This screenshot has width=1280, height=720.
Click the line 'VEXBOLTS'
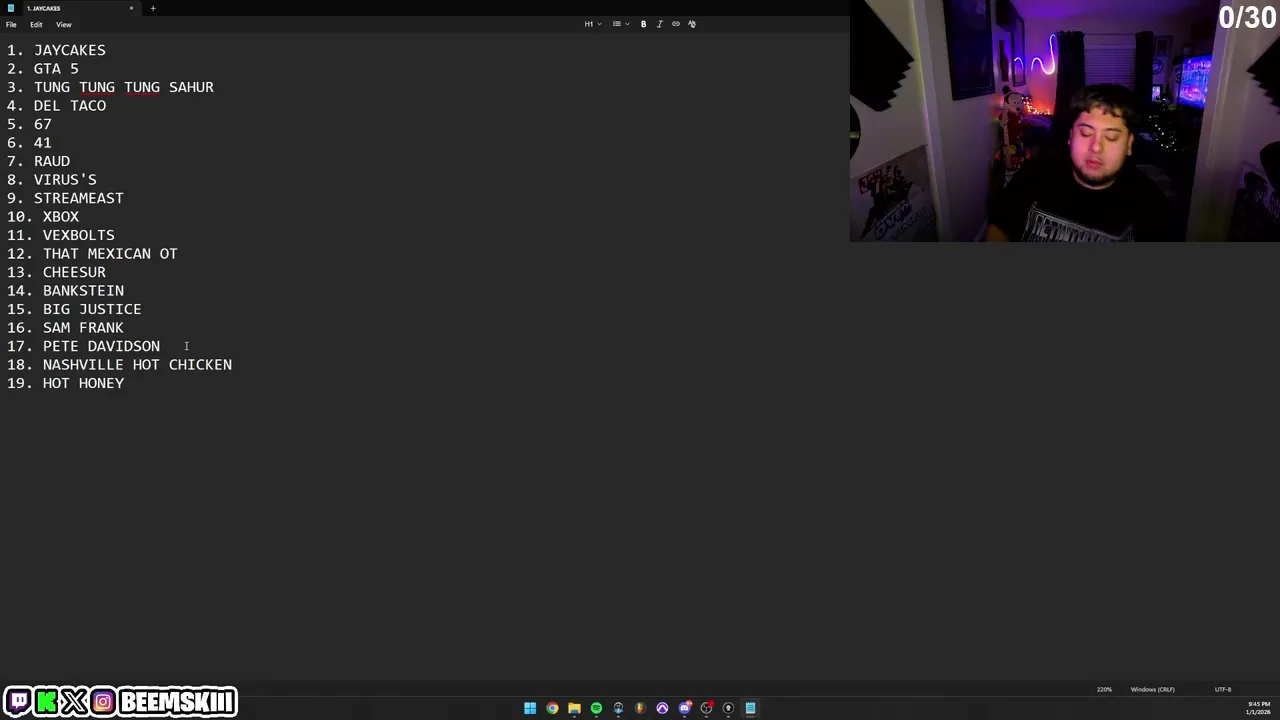tap(79, 235)
